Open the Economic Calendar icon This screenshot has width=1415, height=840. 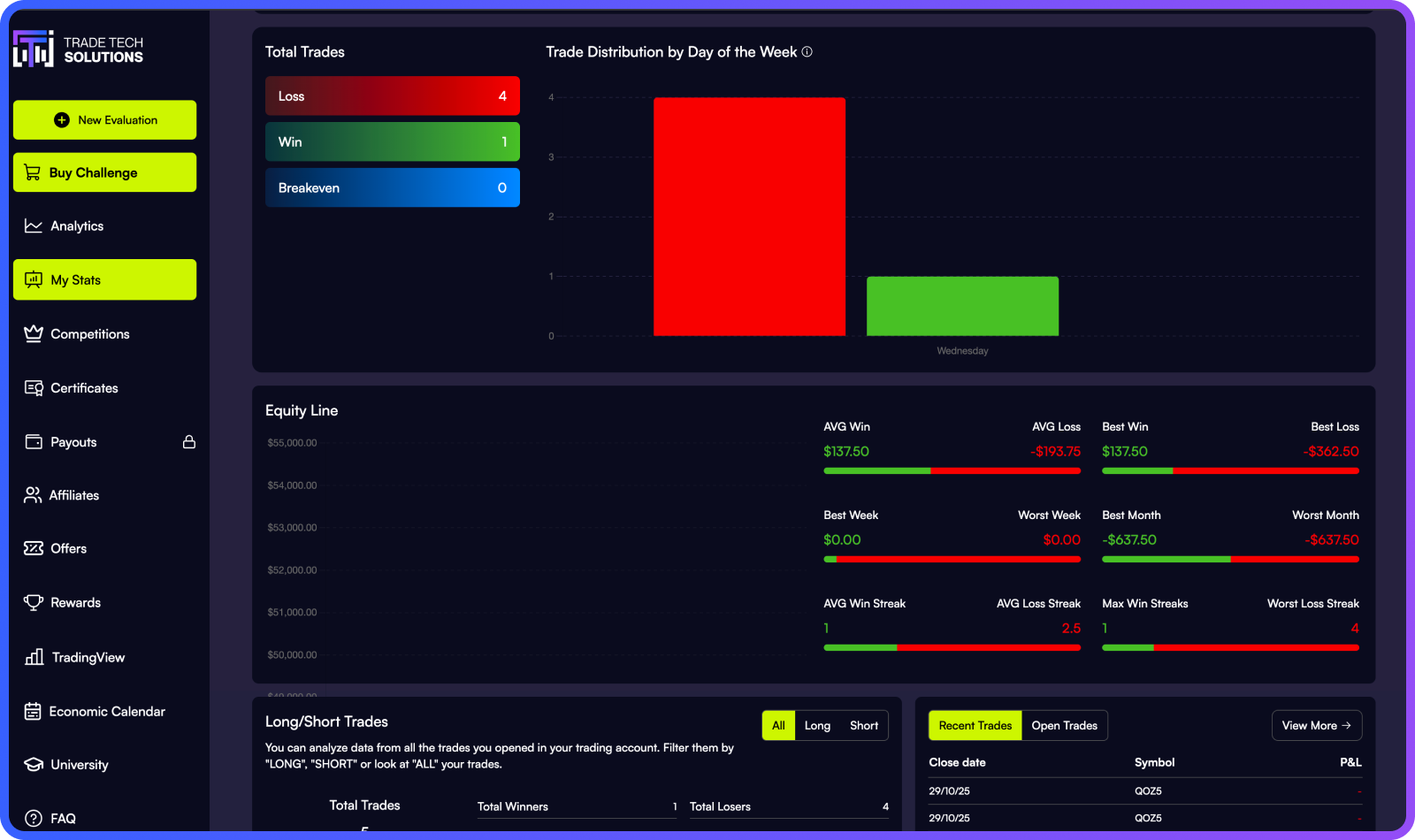click(x=33, y=711)
